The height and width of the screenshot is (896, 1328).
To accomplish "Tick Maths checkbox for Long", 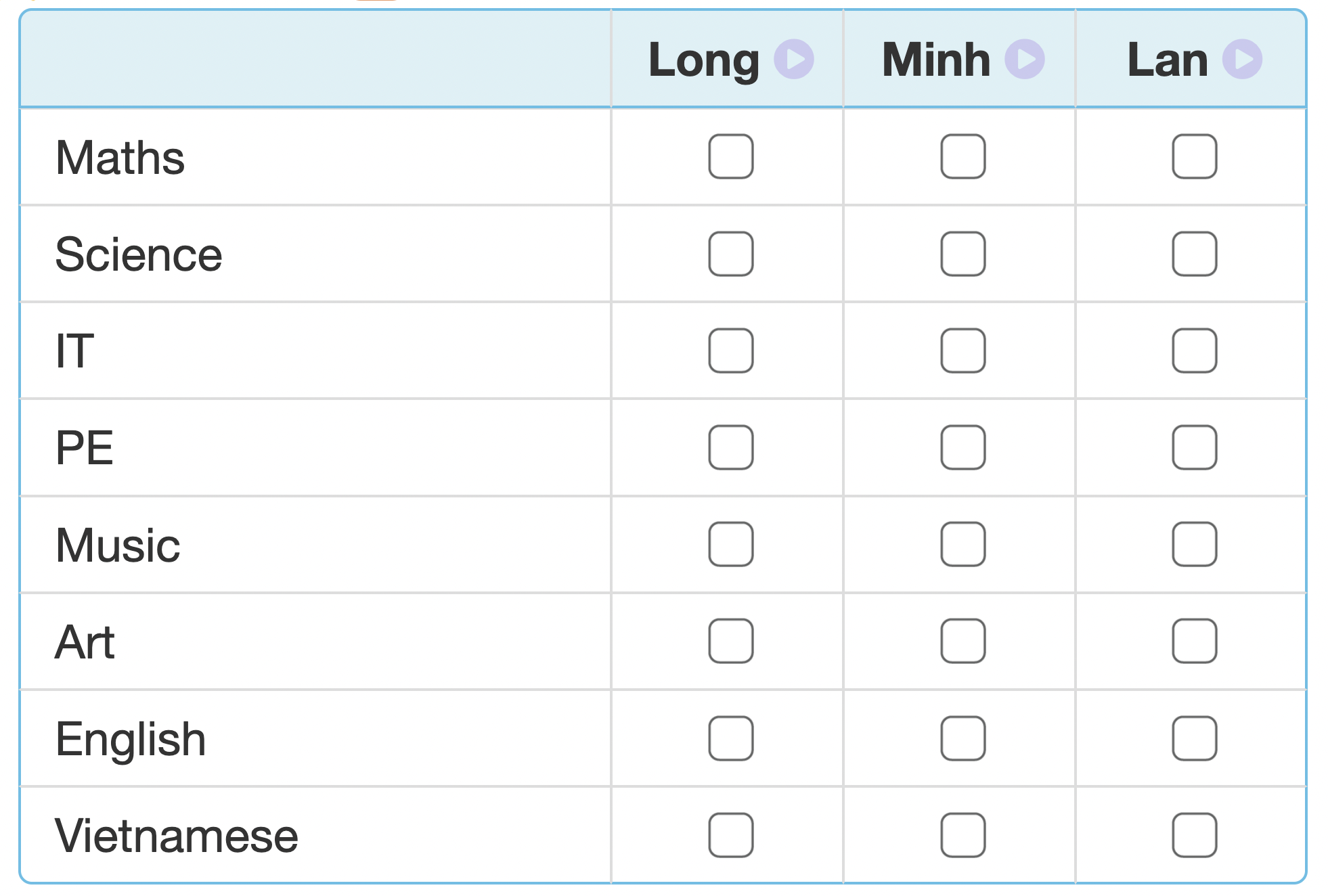I will pos(730,156).
